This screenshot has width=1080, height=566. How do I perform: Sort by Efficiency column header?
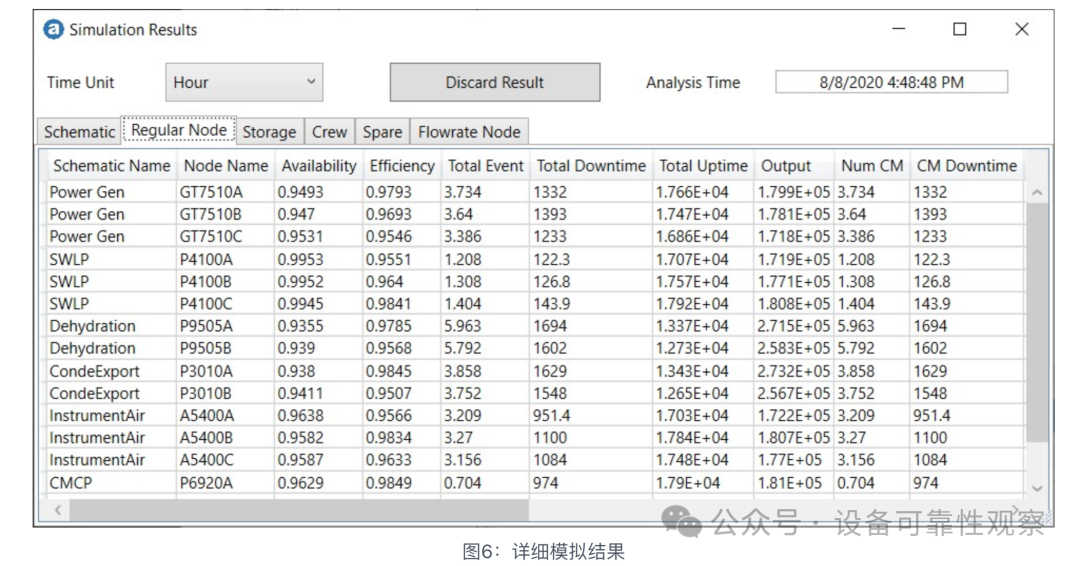(402, 166)
